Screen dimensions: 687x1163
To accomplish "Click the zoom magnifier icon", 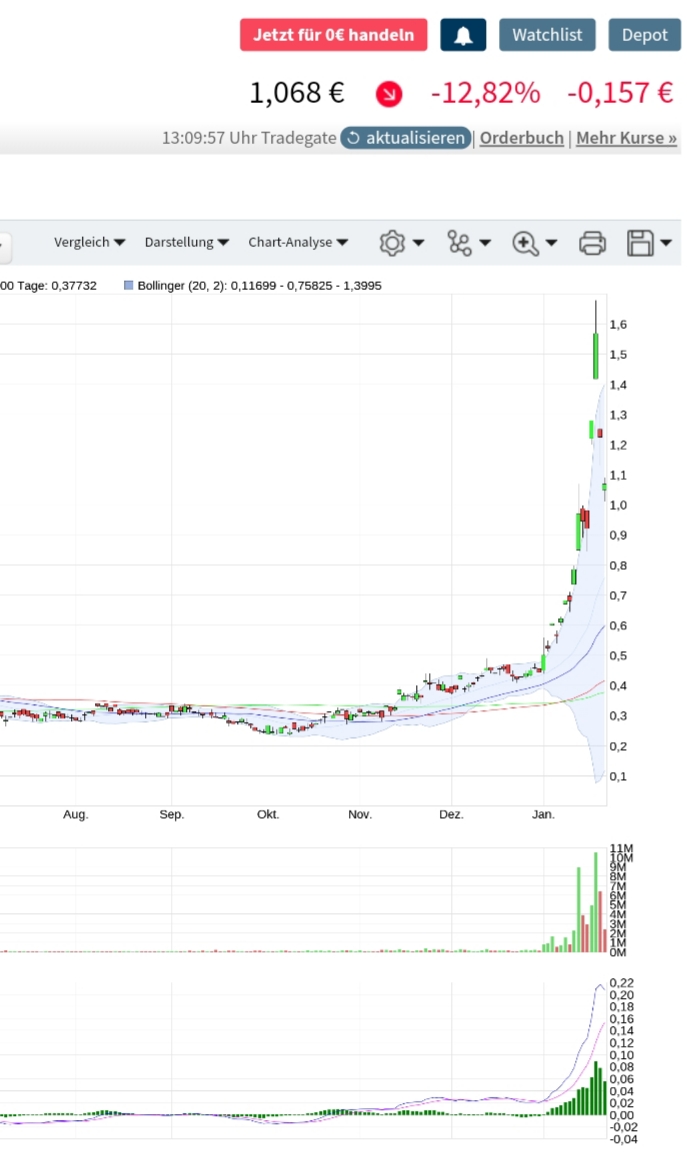I will 525,243.
